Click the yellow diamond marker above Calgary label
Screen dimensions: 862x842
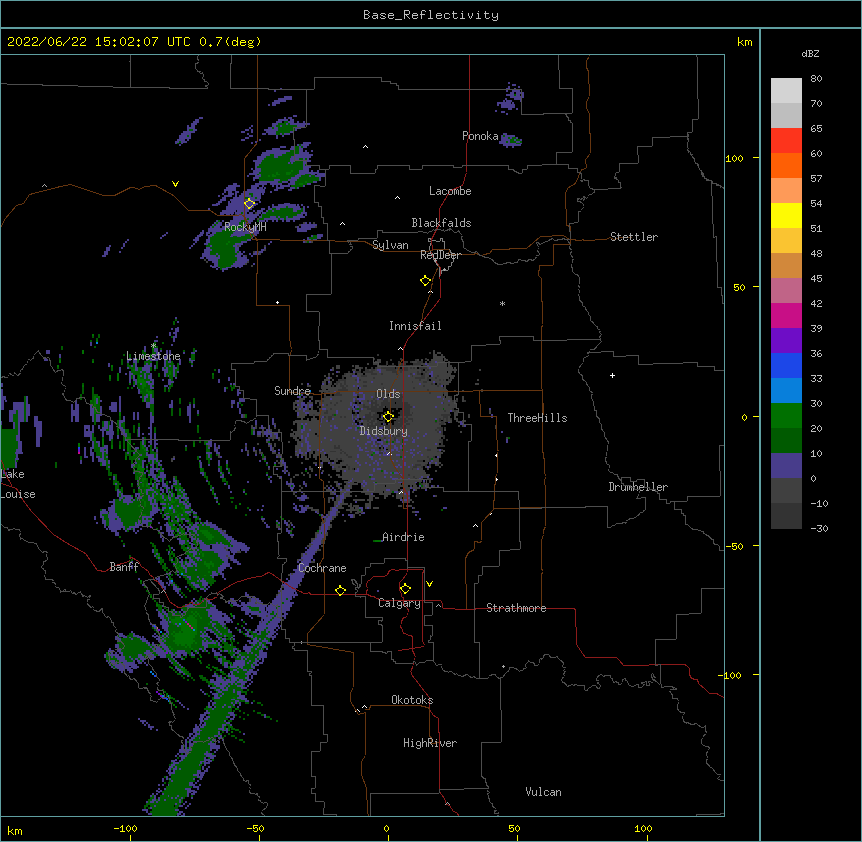click(x=405, y=589)
